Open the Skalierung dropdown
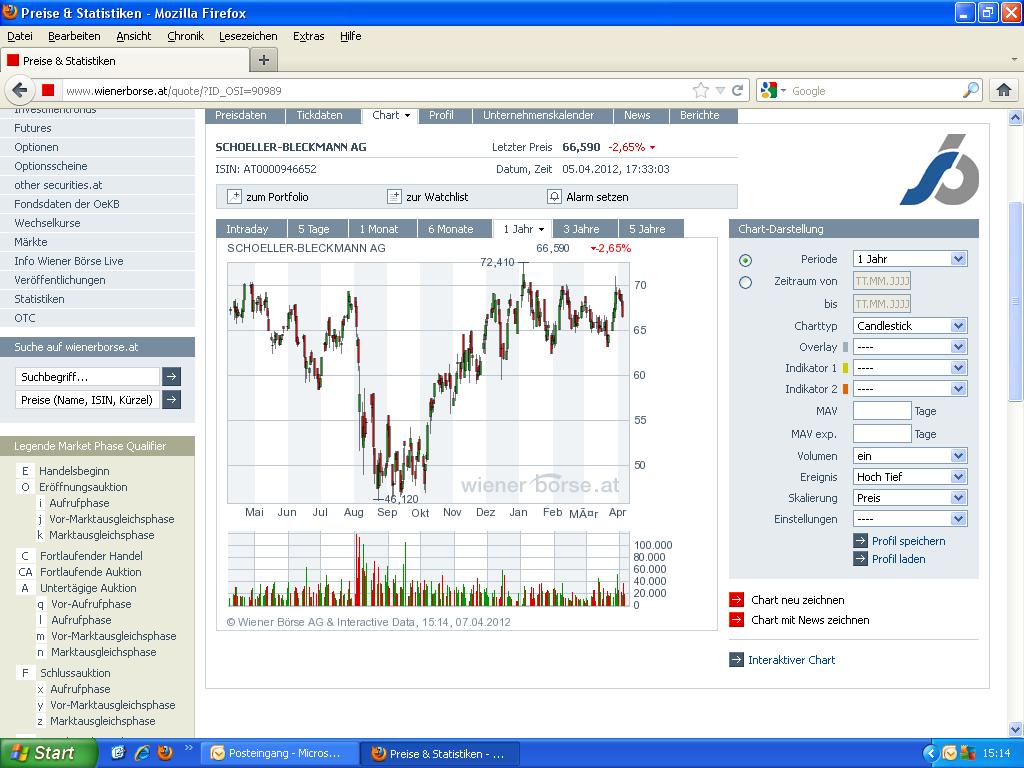 pyautogui.click(x=910, y=498)
